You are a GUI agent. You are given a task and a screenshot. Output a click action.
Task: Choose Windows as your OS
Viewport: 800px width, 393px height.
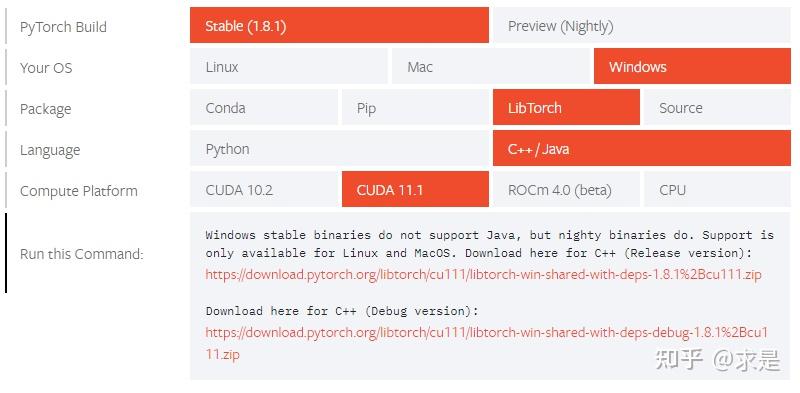click(x=692, y=66)
